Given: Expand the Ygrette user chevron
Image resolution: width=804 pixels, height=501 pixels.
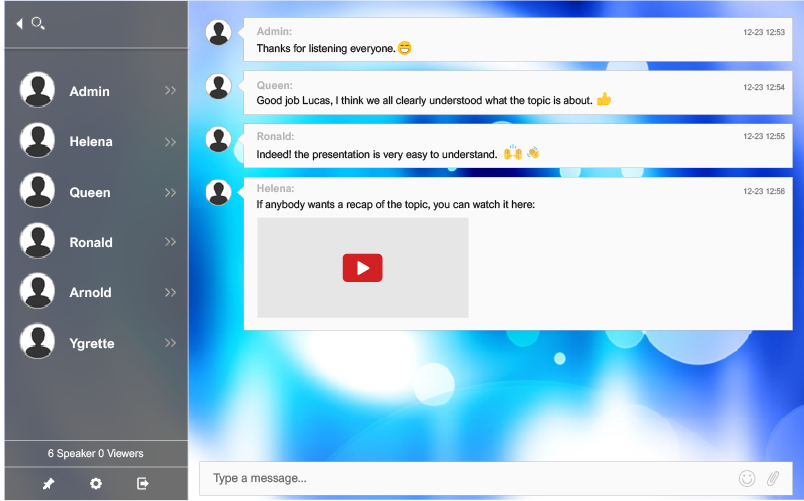Looking at the screenshot, I should tap(170, 343).
